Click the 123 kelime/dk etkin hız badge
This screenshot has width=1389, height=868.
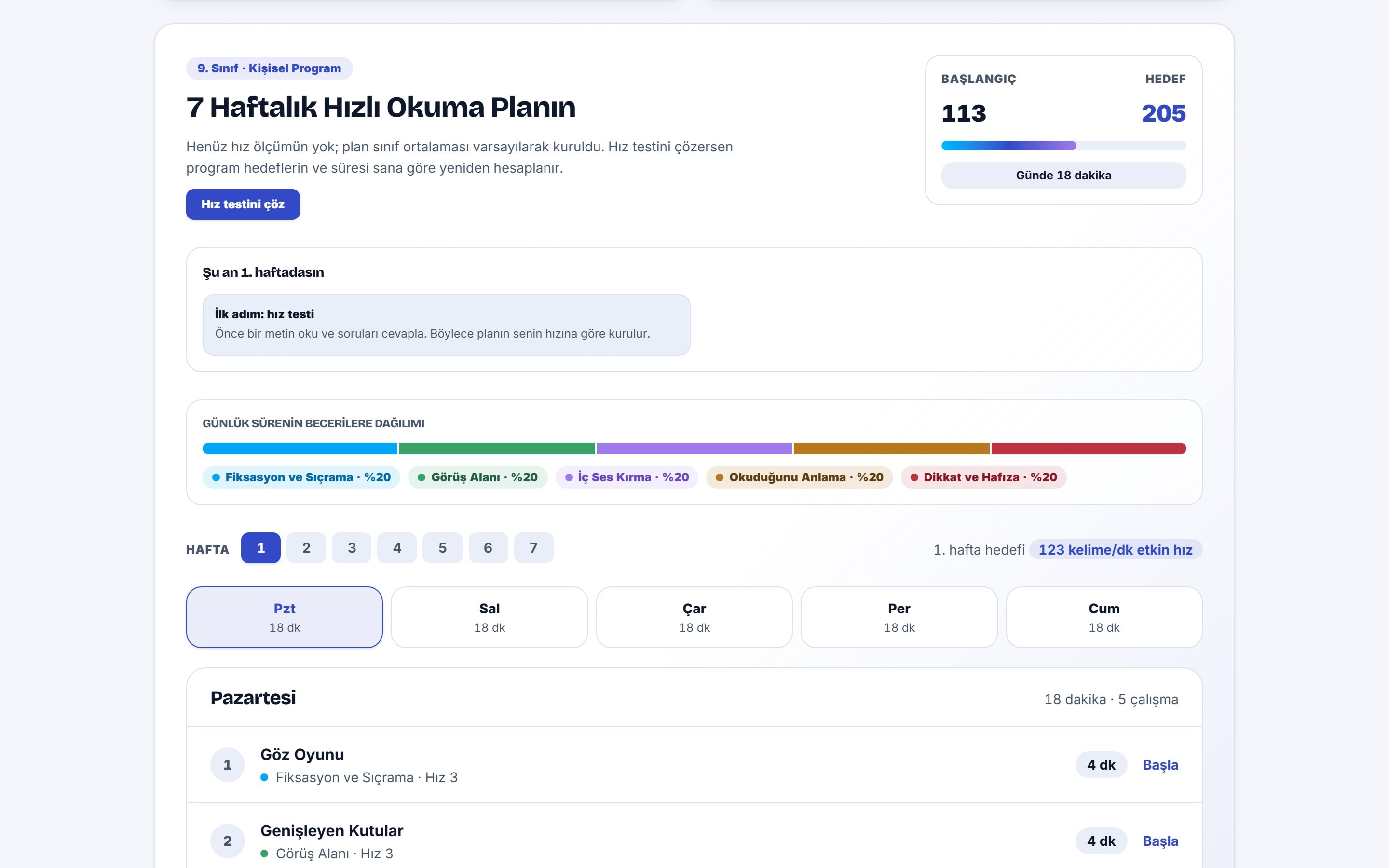pos(1115,549)
